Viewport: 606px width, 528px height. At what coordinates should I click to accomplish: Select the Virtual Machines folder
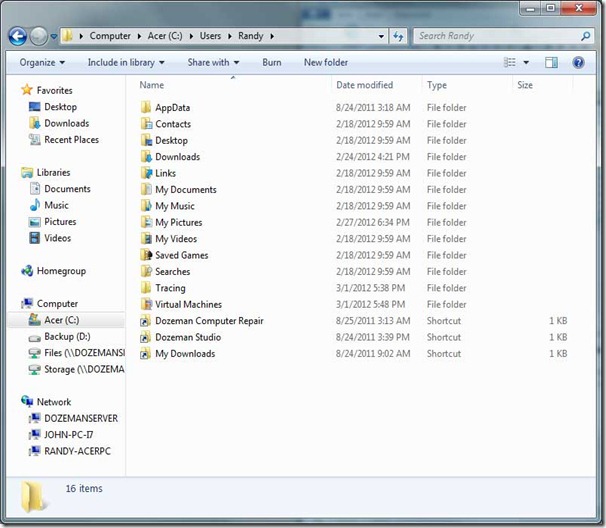(x=188, y=305)
